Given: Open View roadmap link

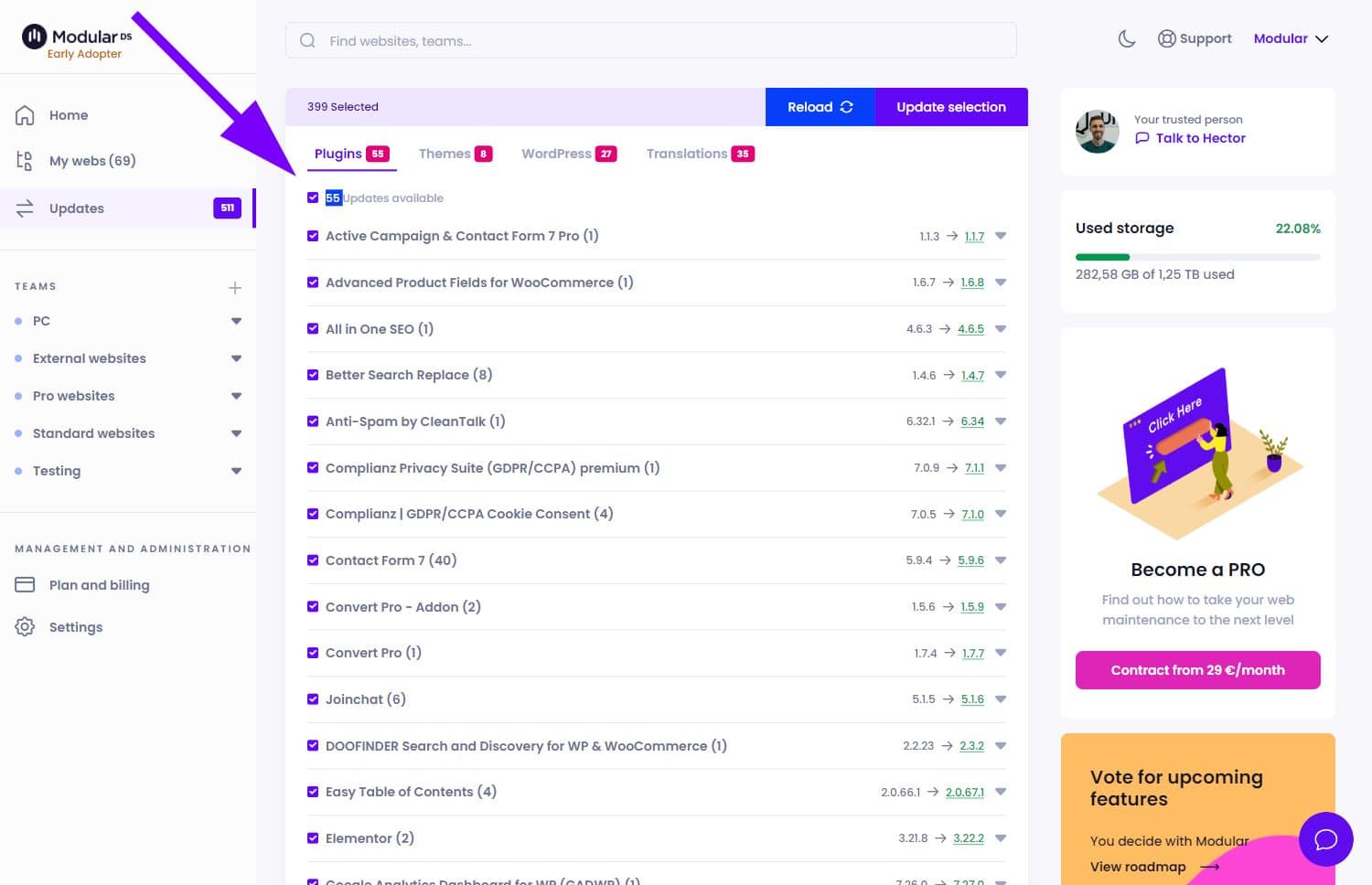Looking at the screenshot, I should (1154, 867).
